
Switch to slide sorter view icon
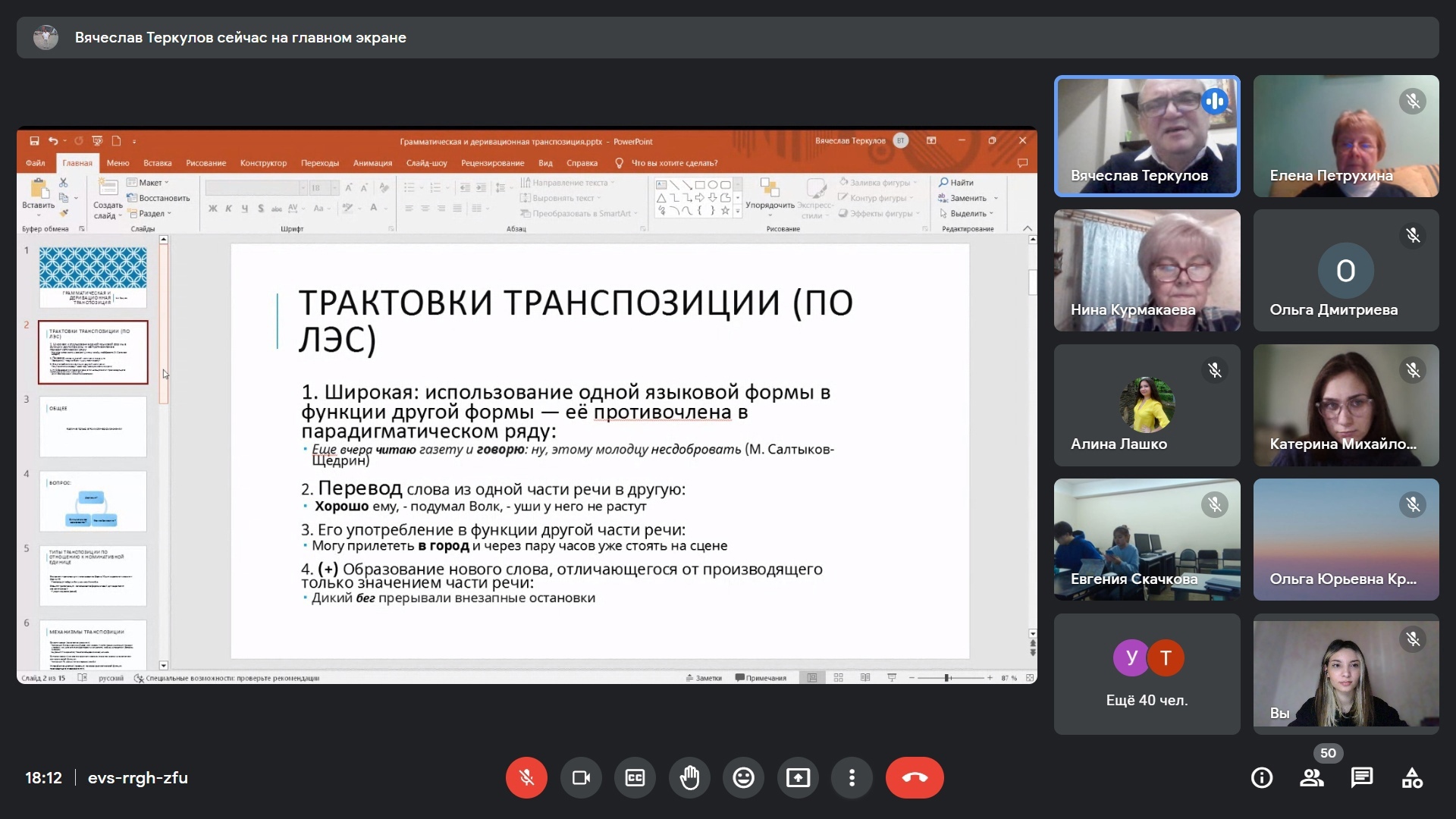(839, 678)
